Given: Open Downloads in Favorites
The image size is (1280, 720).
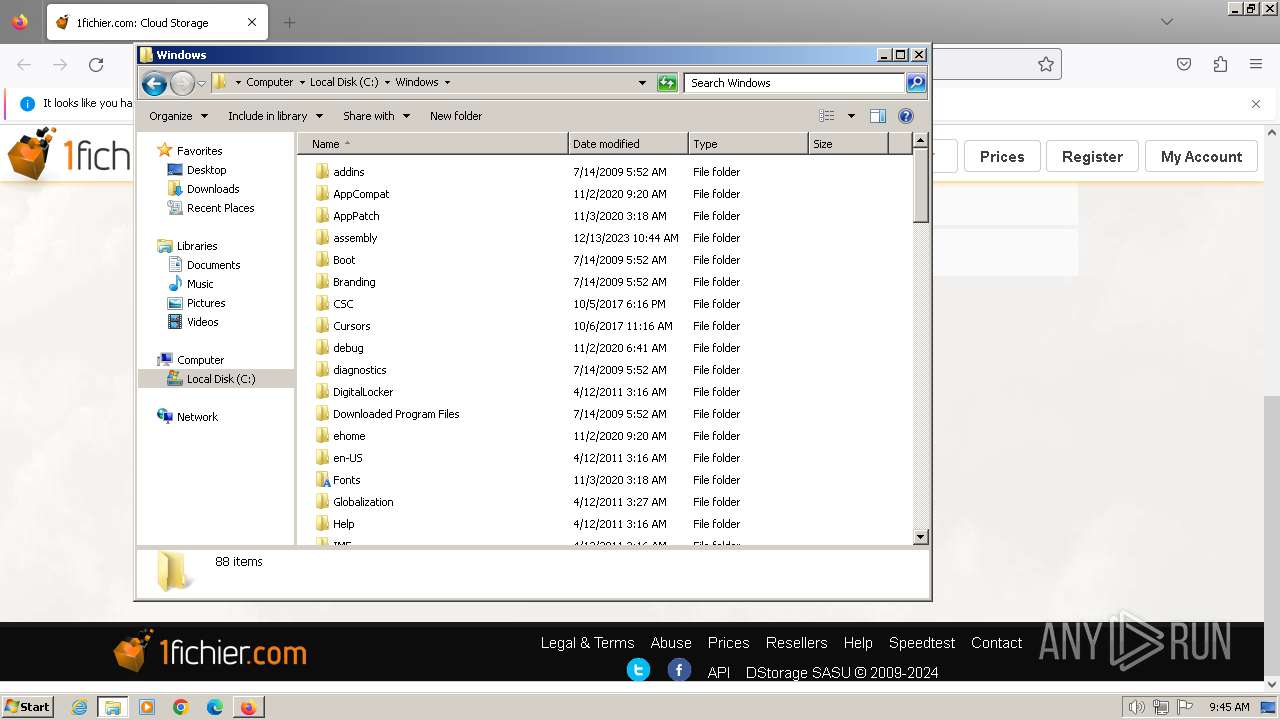Looking at the screenshot, I should point(213,189).
